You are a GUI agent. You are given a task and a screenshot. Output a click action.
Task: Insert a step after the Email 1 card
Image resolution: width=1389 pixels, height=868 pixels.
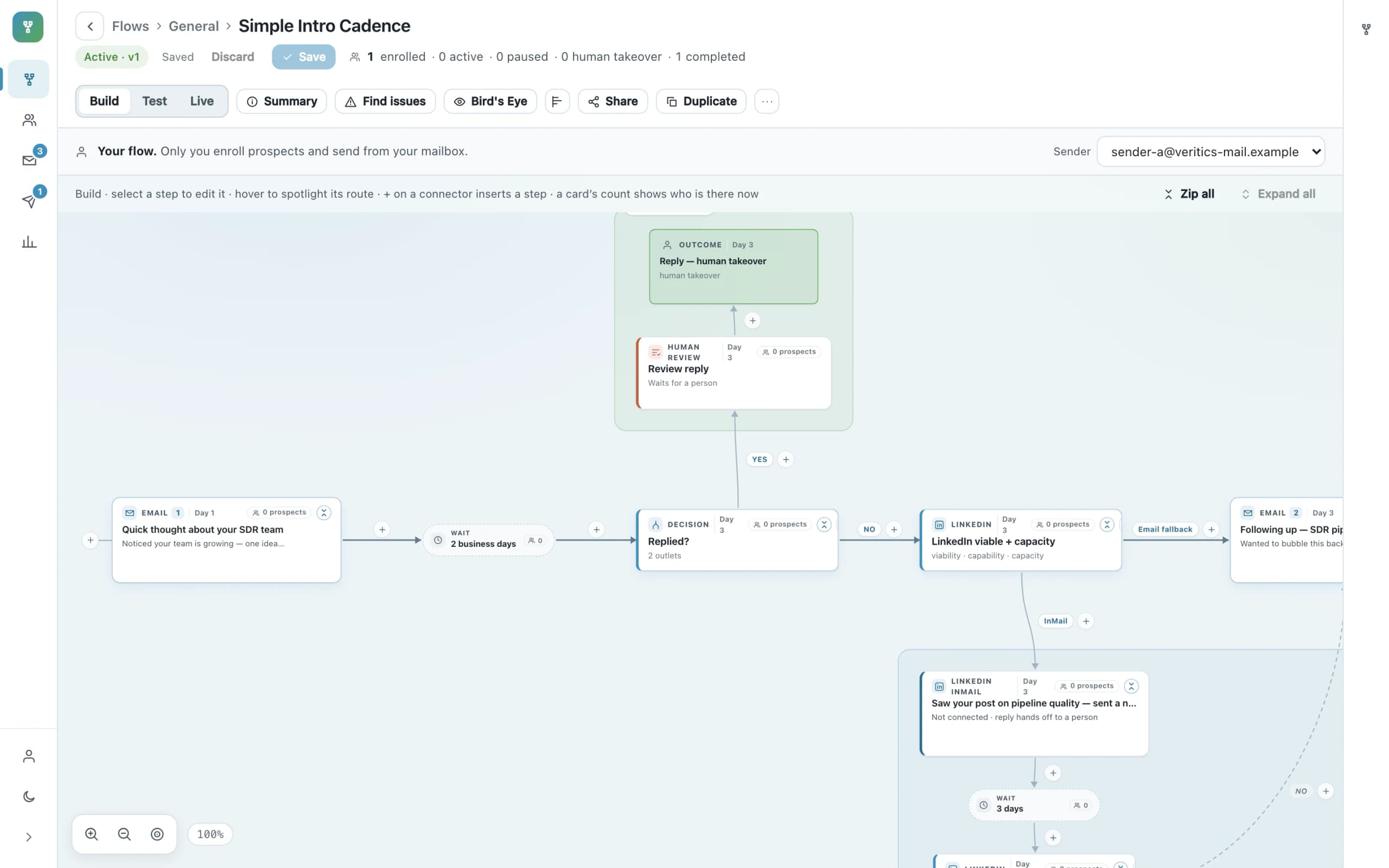(x=381, y=529)
